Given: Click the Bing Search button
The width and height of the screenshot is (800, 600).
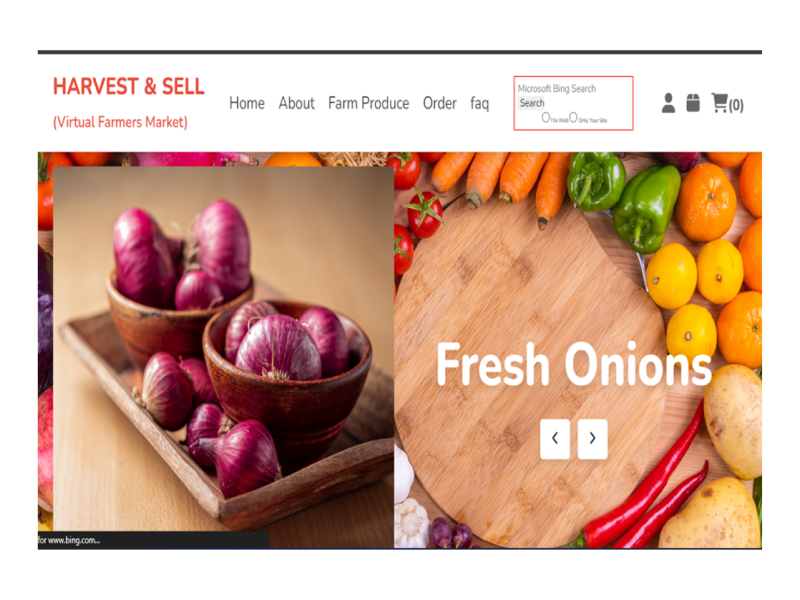Looking at the screenshot, I should [x=532, y=103].
